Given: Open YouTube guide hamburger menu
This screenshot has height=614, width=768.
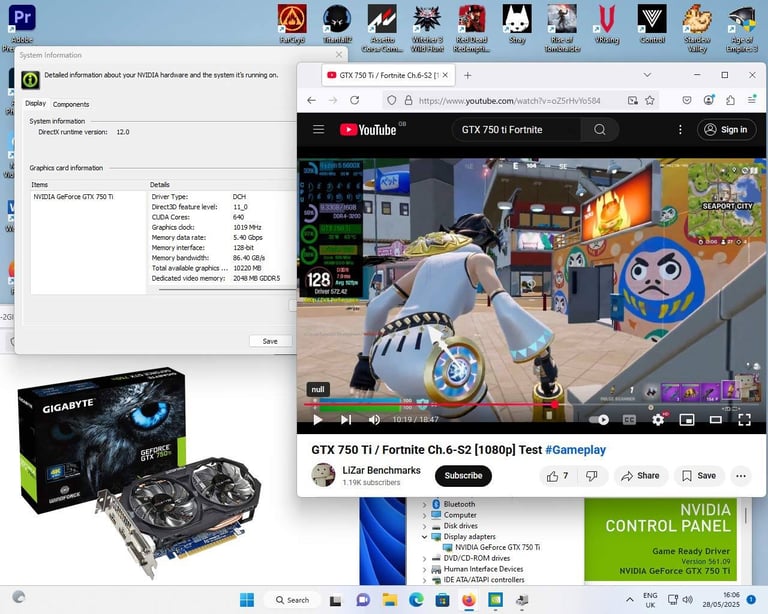Looking at the screenshot, I should click(x=318, y=129).
